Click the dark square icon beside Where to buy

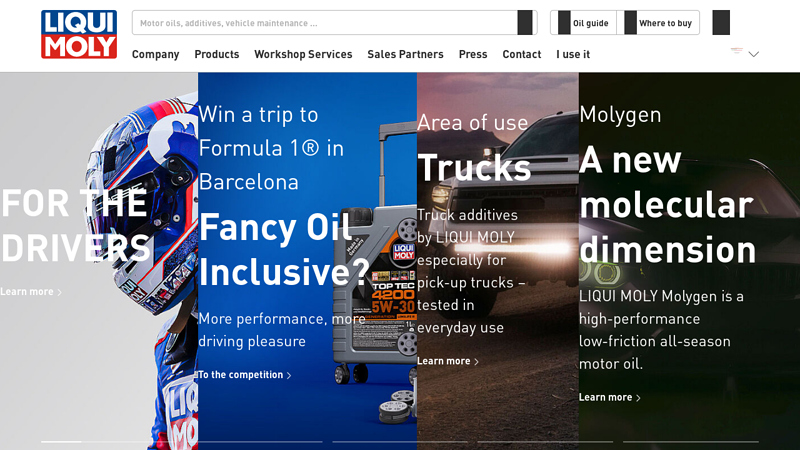coord(721,22)
